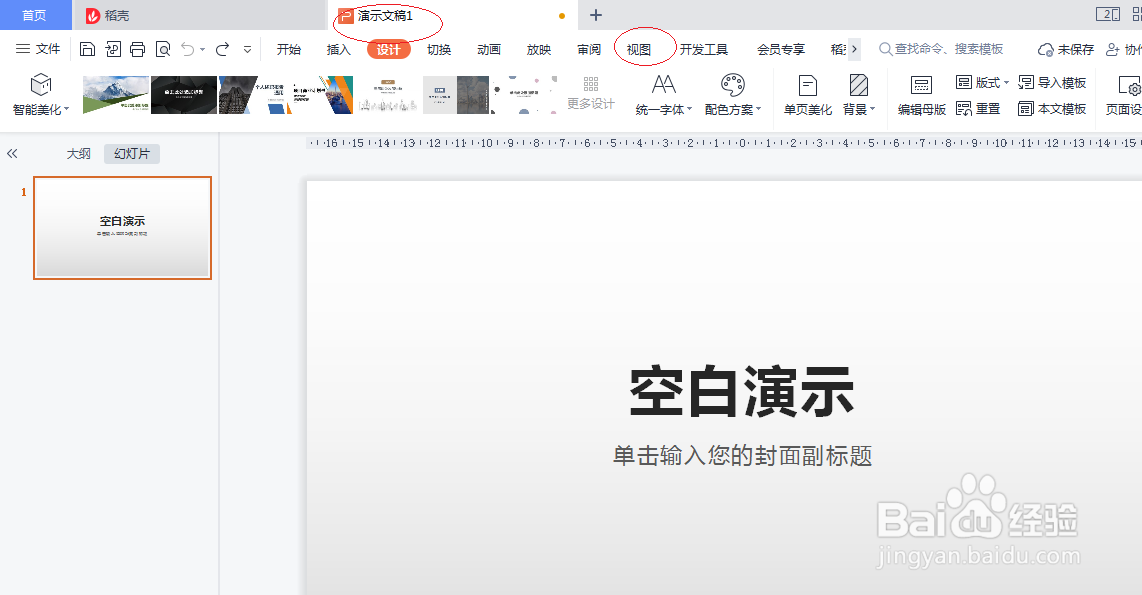
Task: Open the 智能美化 smart beautify tool
Action: [x=40, y=95]
